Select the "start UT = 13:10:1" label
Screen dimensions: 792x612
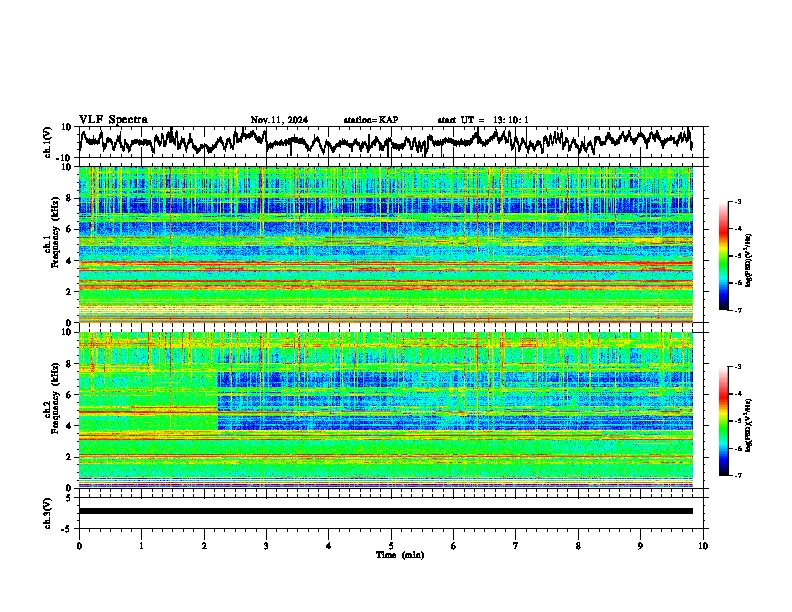point(483,120)
